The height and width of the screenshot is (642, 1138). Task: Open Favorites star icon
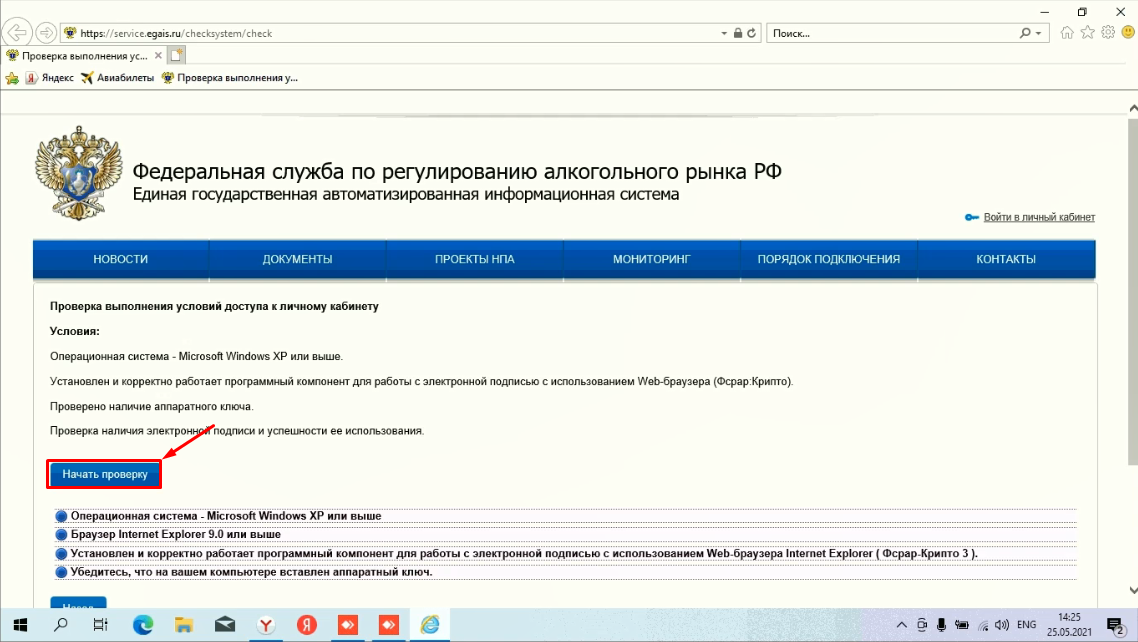tap(1087, 33)
